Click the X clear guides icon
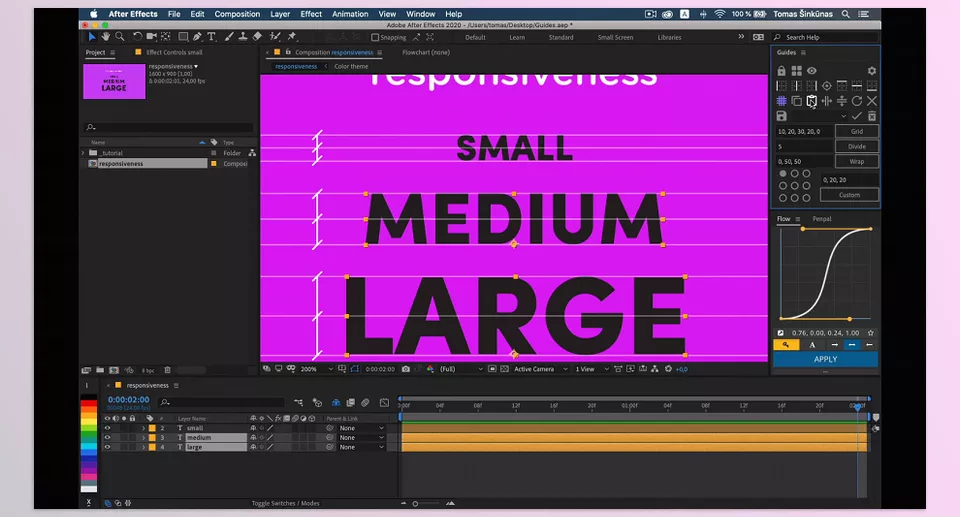Viewport: 960px width, 517px height. coord(872,100)
